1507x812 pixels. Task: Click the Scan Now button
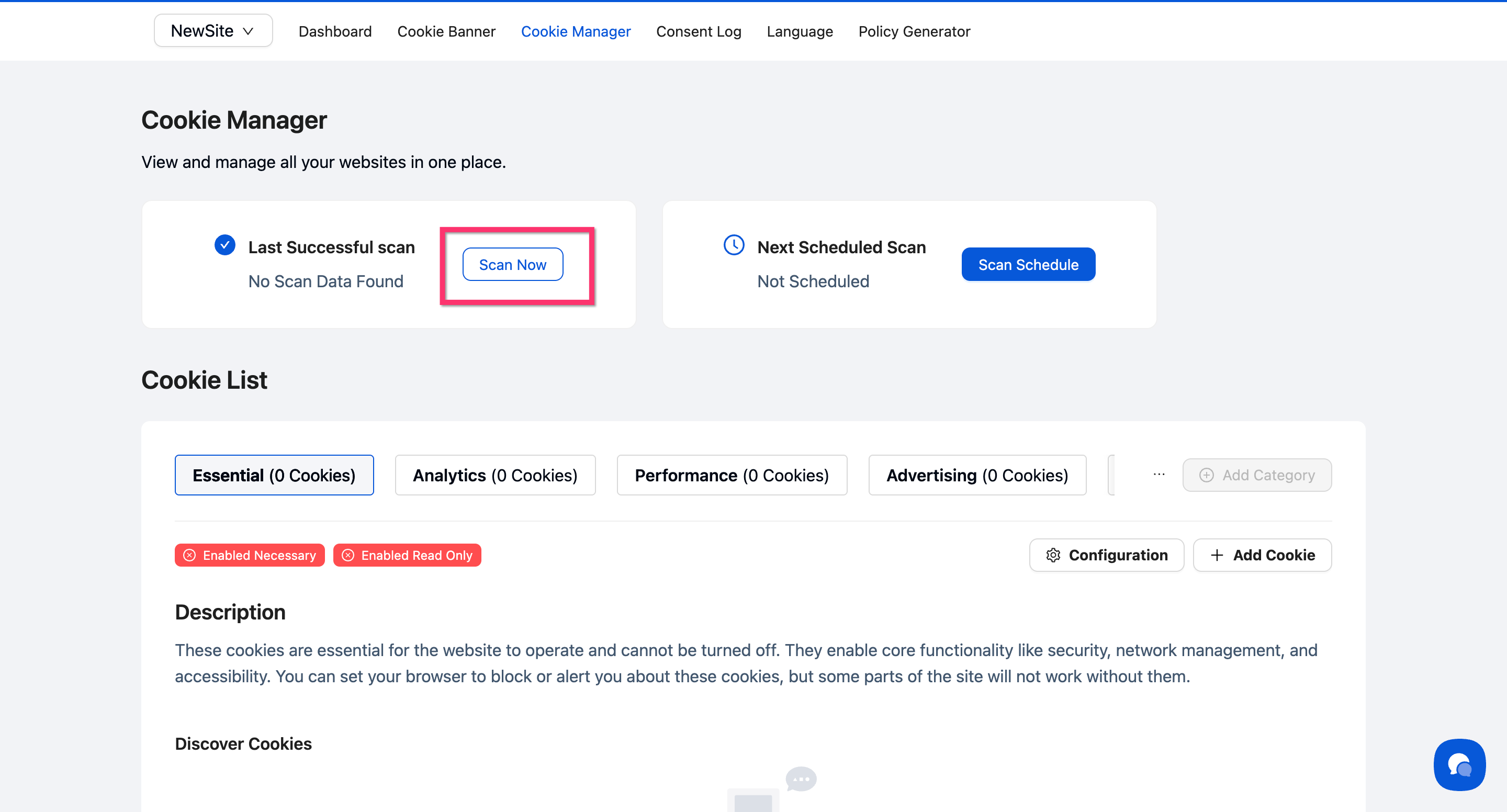[x=512, y=264]
